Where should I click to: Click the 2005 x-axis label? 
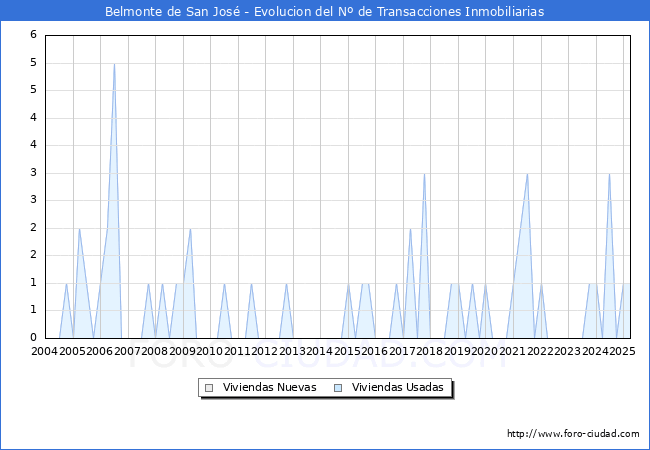pyautogui.click(x=72, y=351)
